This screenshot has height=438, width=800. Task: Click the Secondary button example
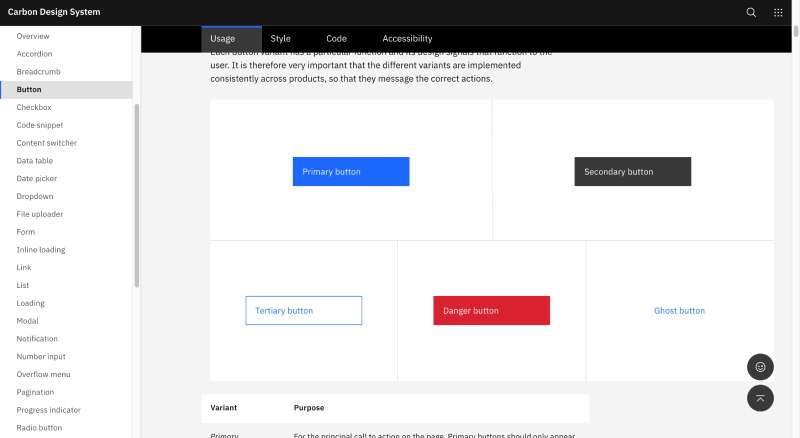633,172
